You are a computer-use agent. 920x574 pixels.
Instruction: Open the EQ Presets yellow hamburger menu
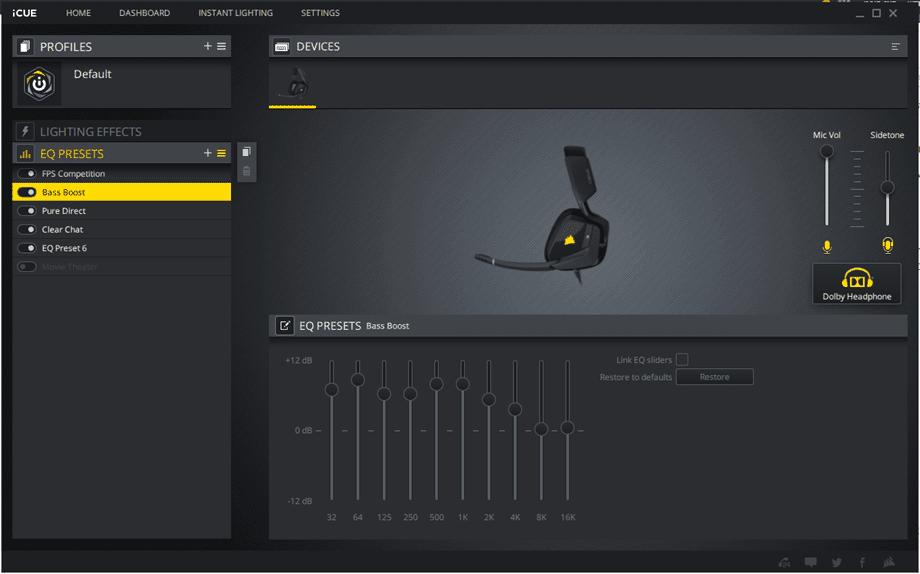[x=221, y=153]
